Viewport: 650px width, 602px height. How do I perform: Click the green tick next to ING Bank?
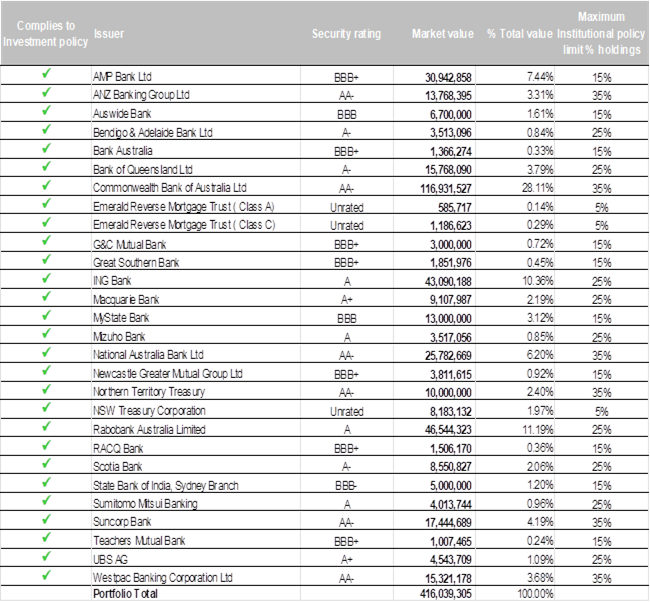click(45, 280)
